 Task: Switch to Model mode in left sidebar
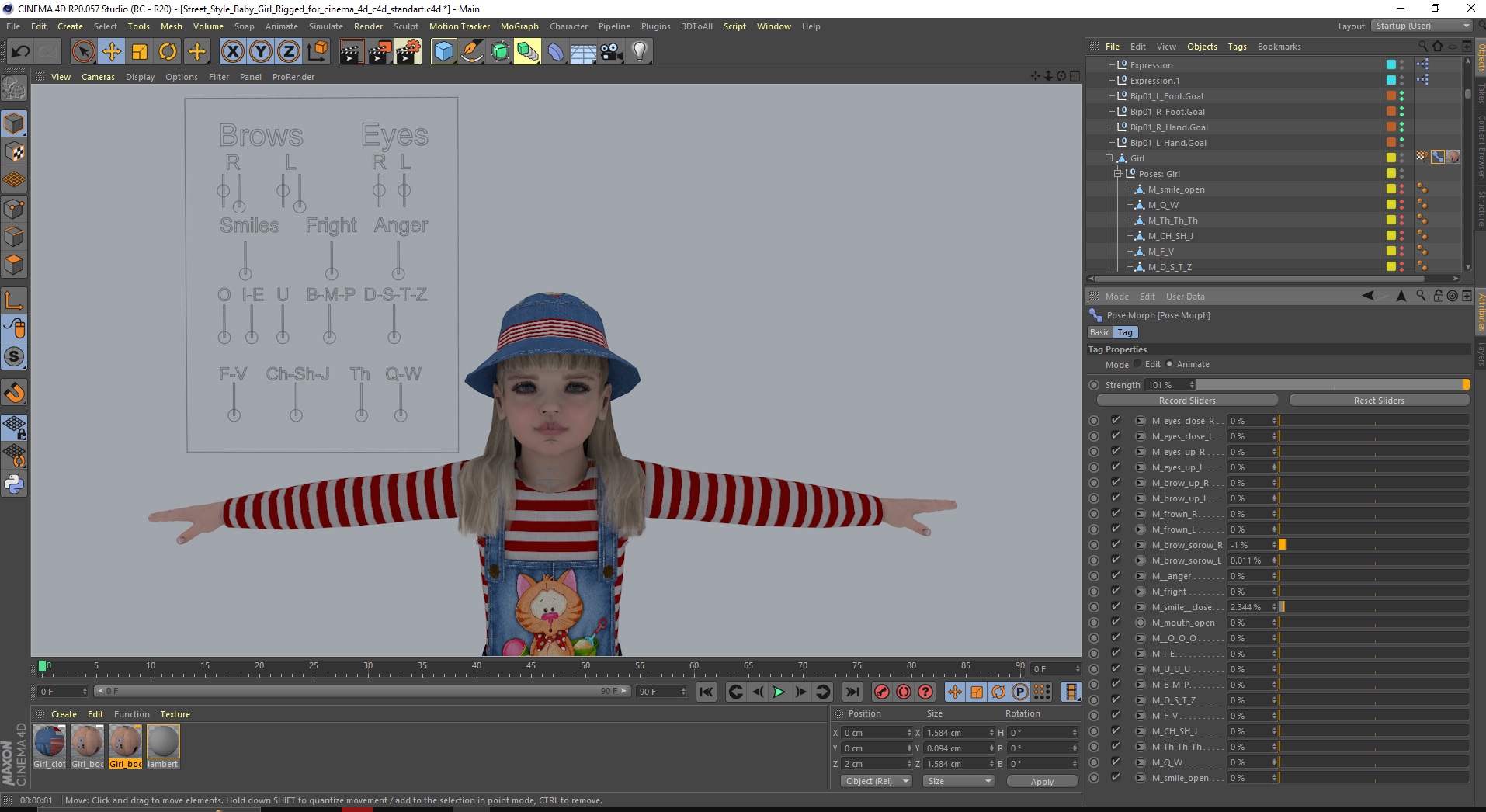[14, 123]
